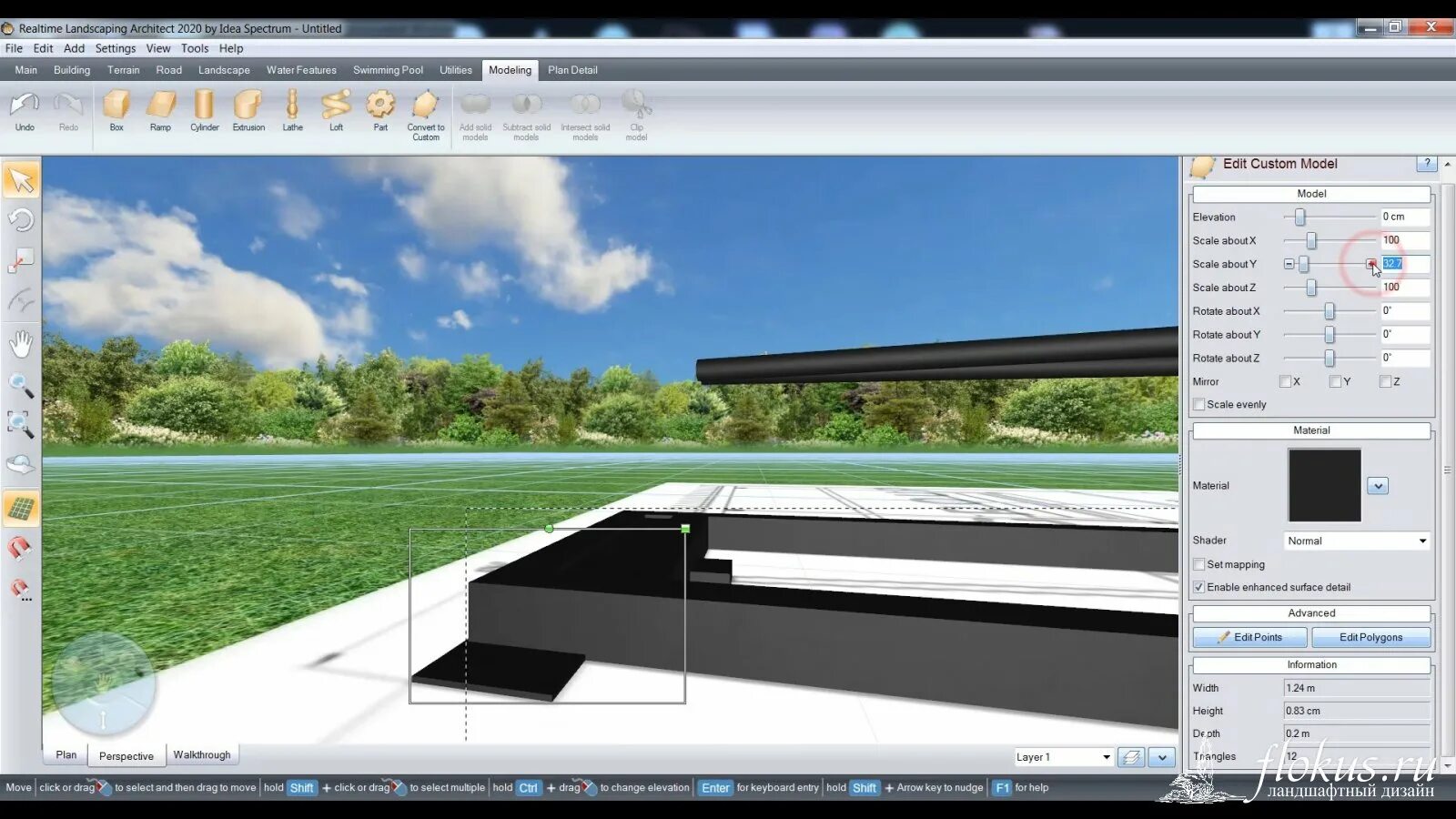Image resolution: width=1456 pixels, height=819 pixels.
Task: Open the Material dropdown arrow
Action: (x=1378, y=486)
